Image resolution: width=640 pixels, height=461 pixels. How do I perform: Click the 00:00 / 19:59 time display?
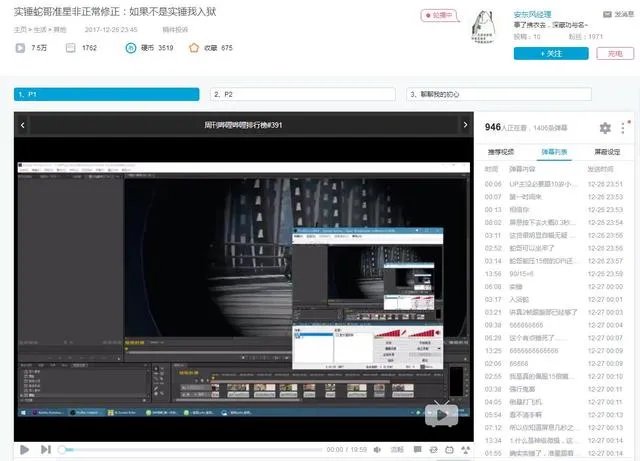point(347,450)
